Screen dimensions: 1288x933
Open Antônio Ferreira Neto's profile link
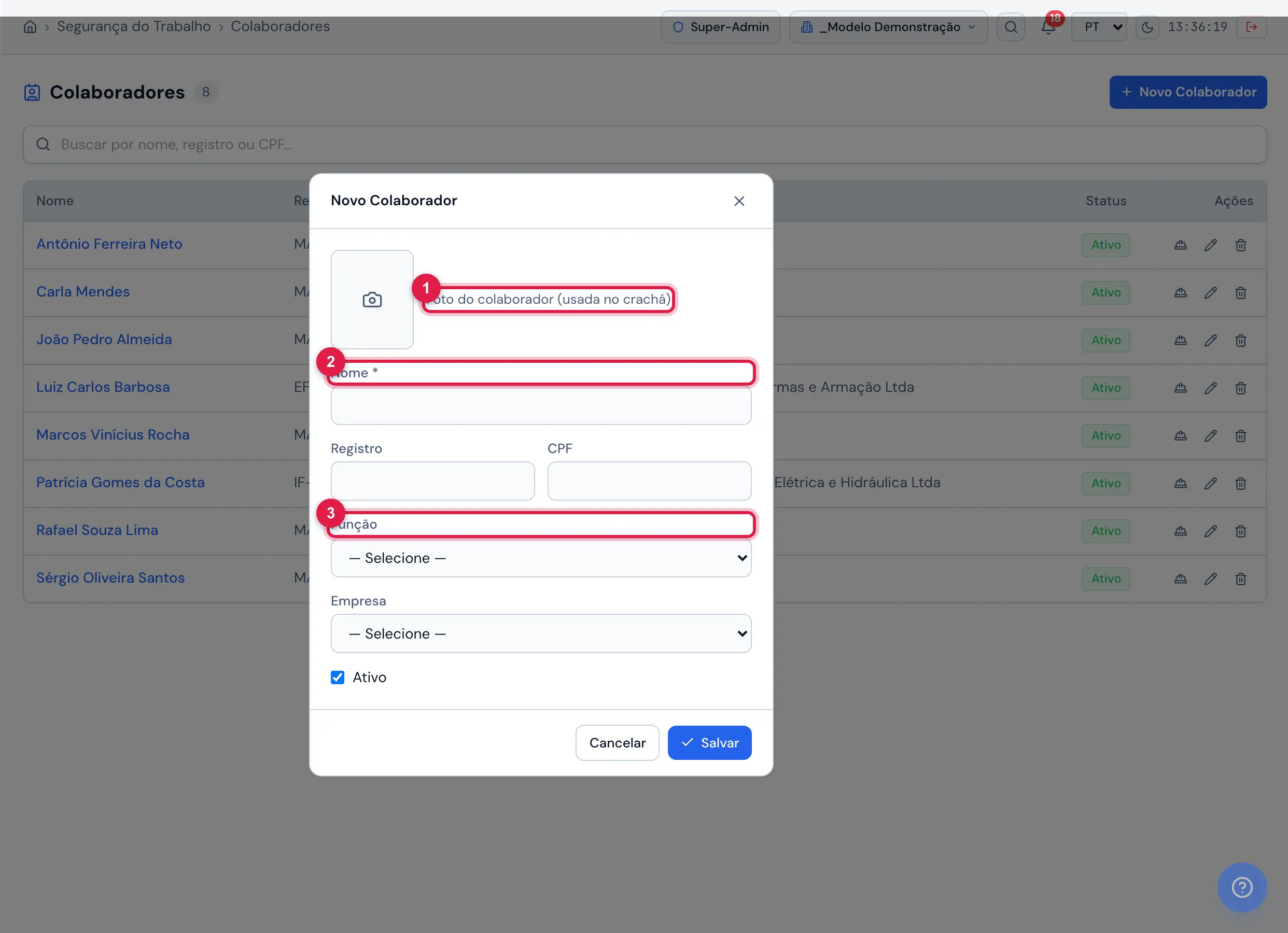point(109,244)
